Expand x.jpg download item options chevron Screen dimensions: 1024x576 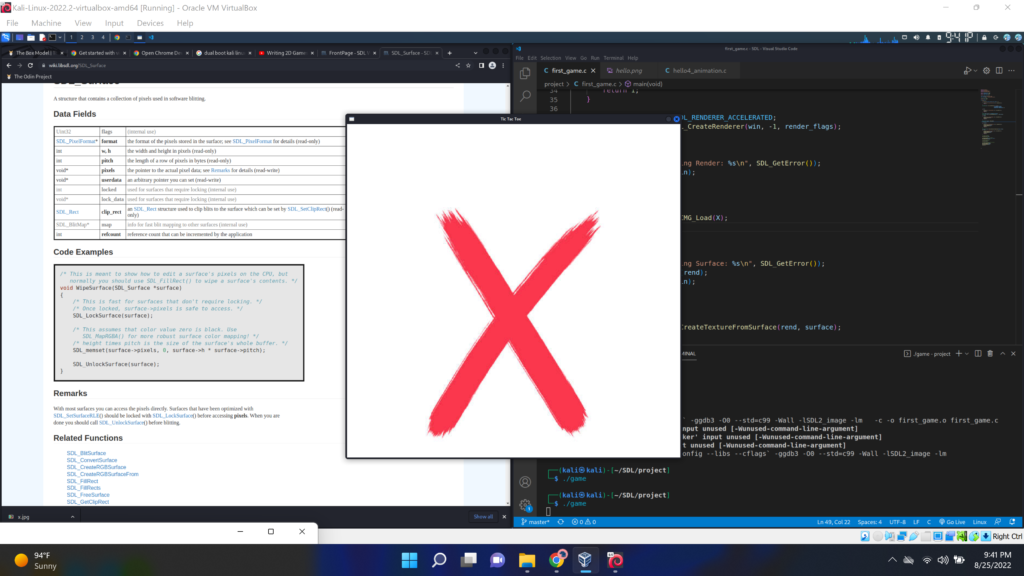coord(72,517)
